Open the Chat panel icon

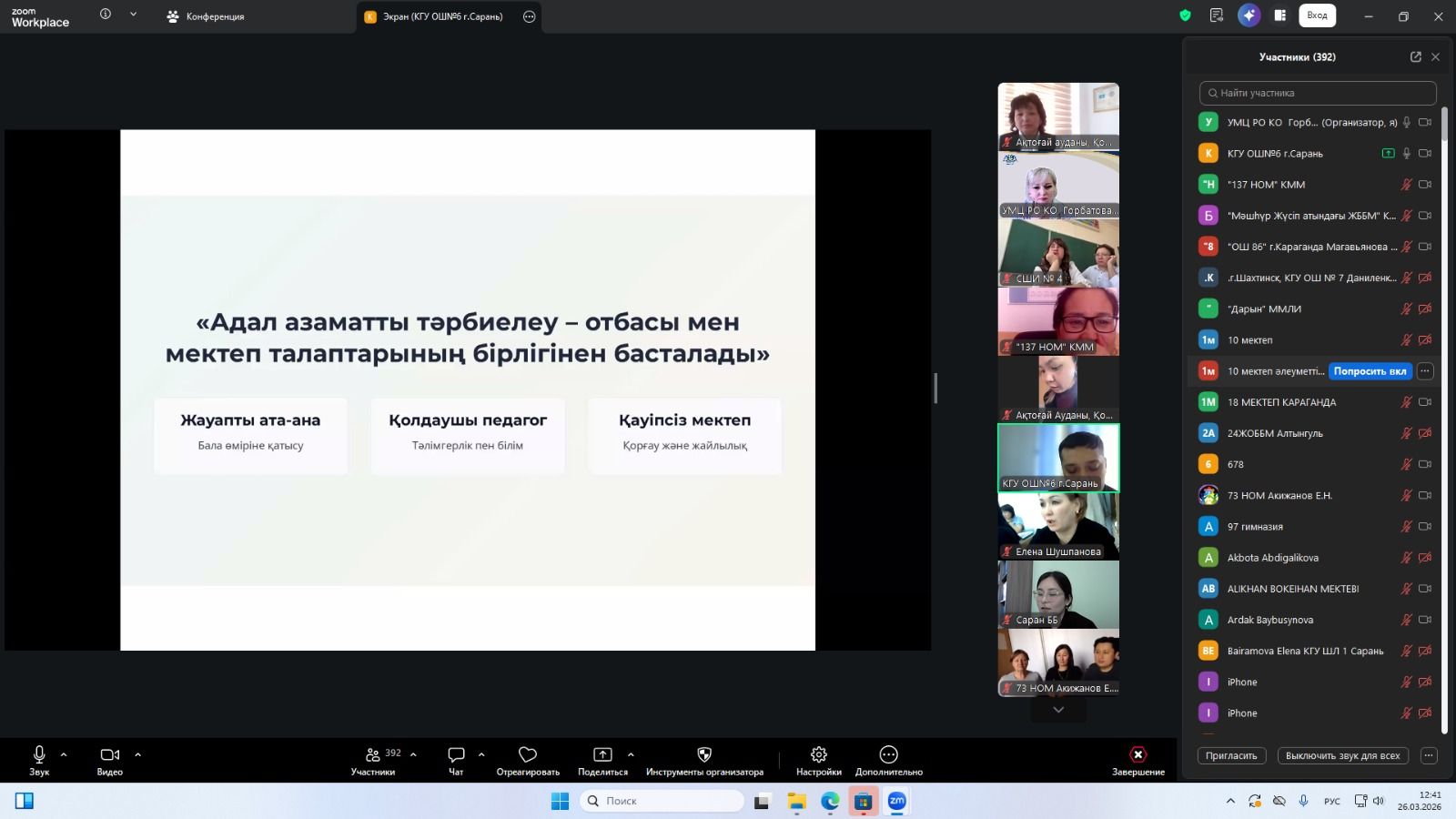pyautogui.click(x=456, y=755)
